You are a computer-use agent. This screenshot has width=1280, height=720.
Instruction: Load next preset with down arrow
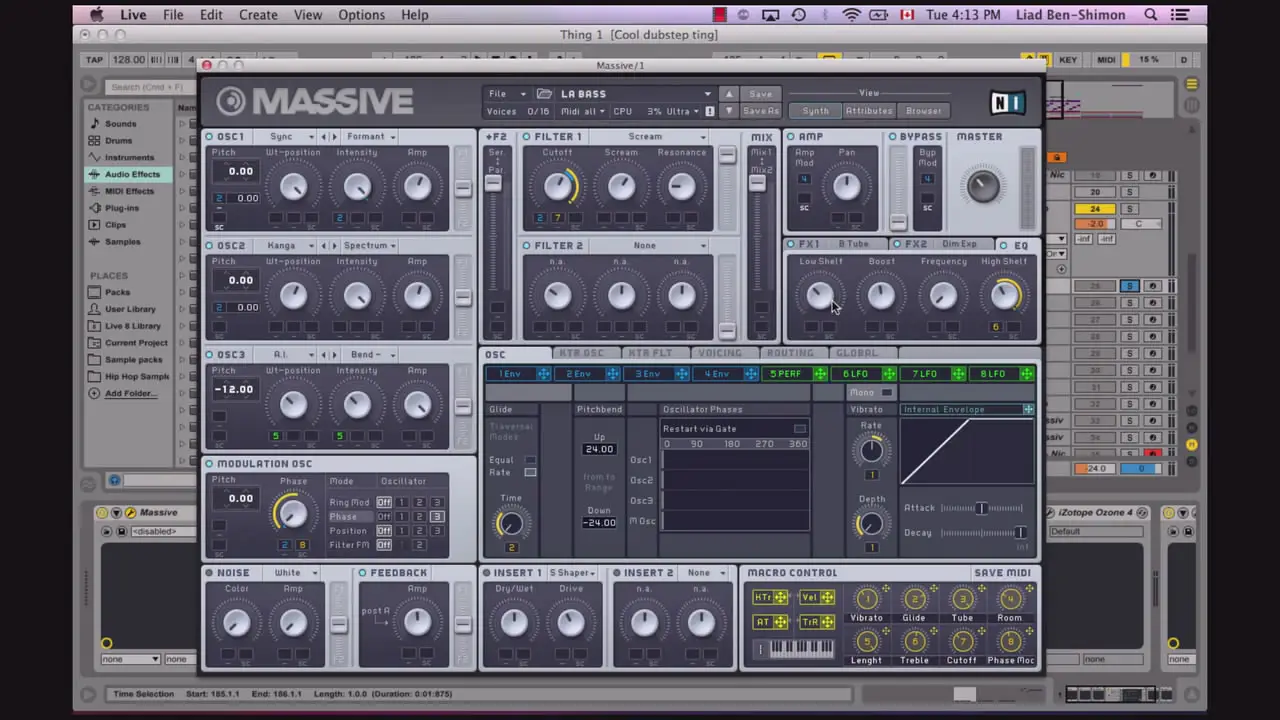729,111
